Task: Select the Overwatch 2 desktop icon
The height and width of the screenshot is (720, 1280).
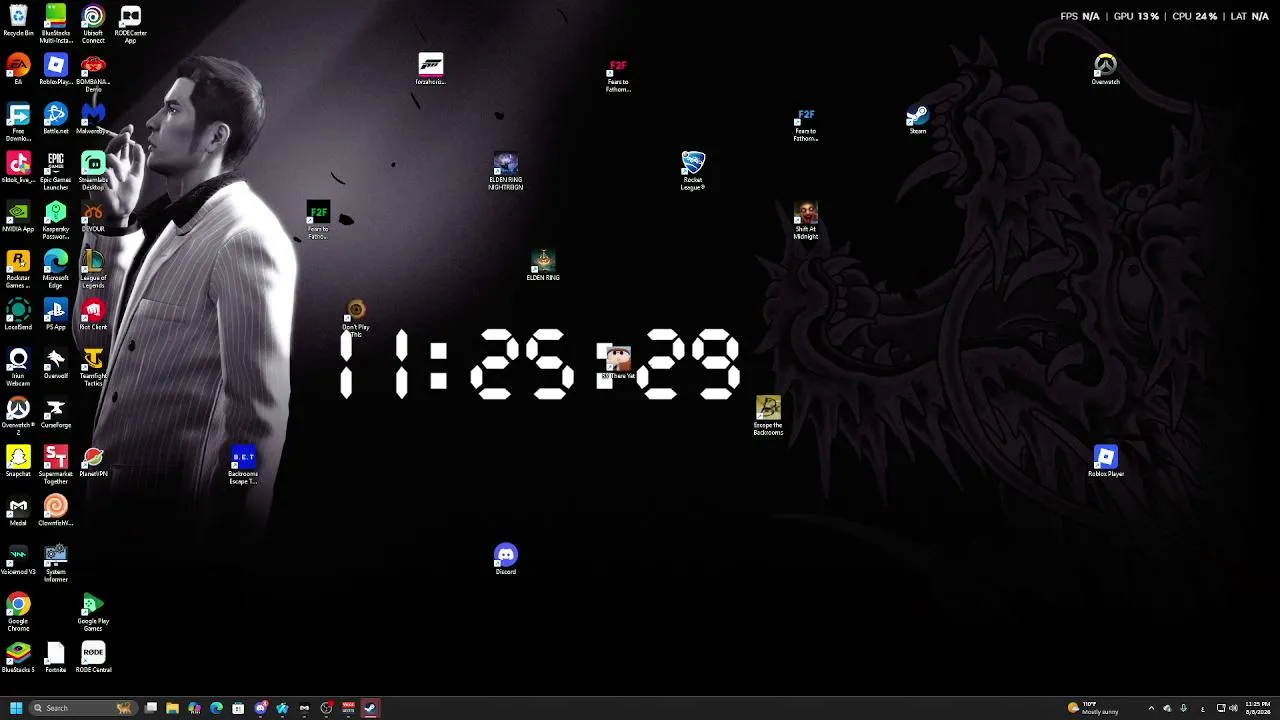Action: tap(18, 416)
